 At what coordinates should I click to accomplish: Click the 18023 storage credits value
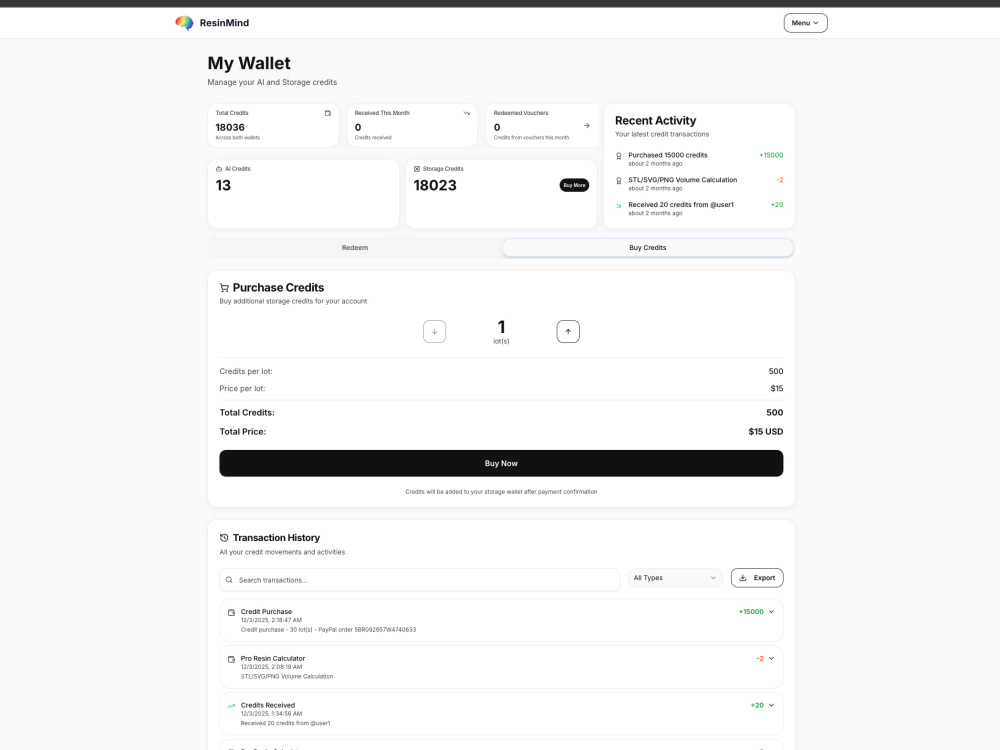[435, 186]
